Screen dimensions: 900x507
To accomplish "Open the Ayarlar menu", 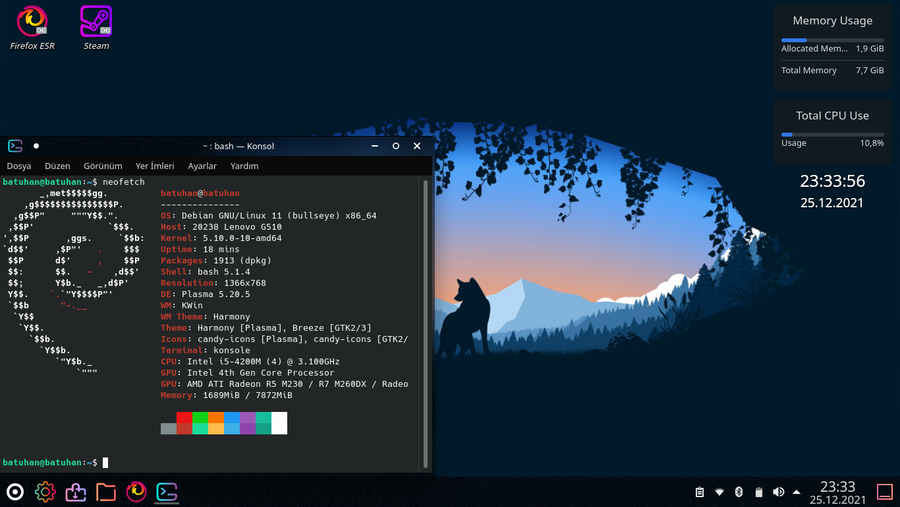I will 202,166.
